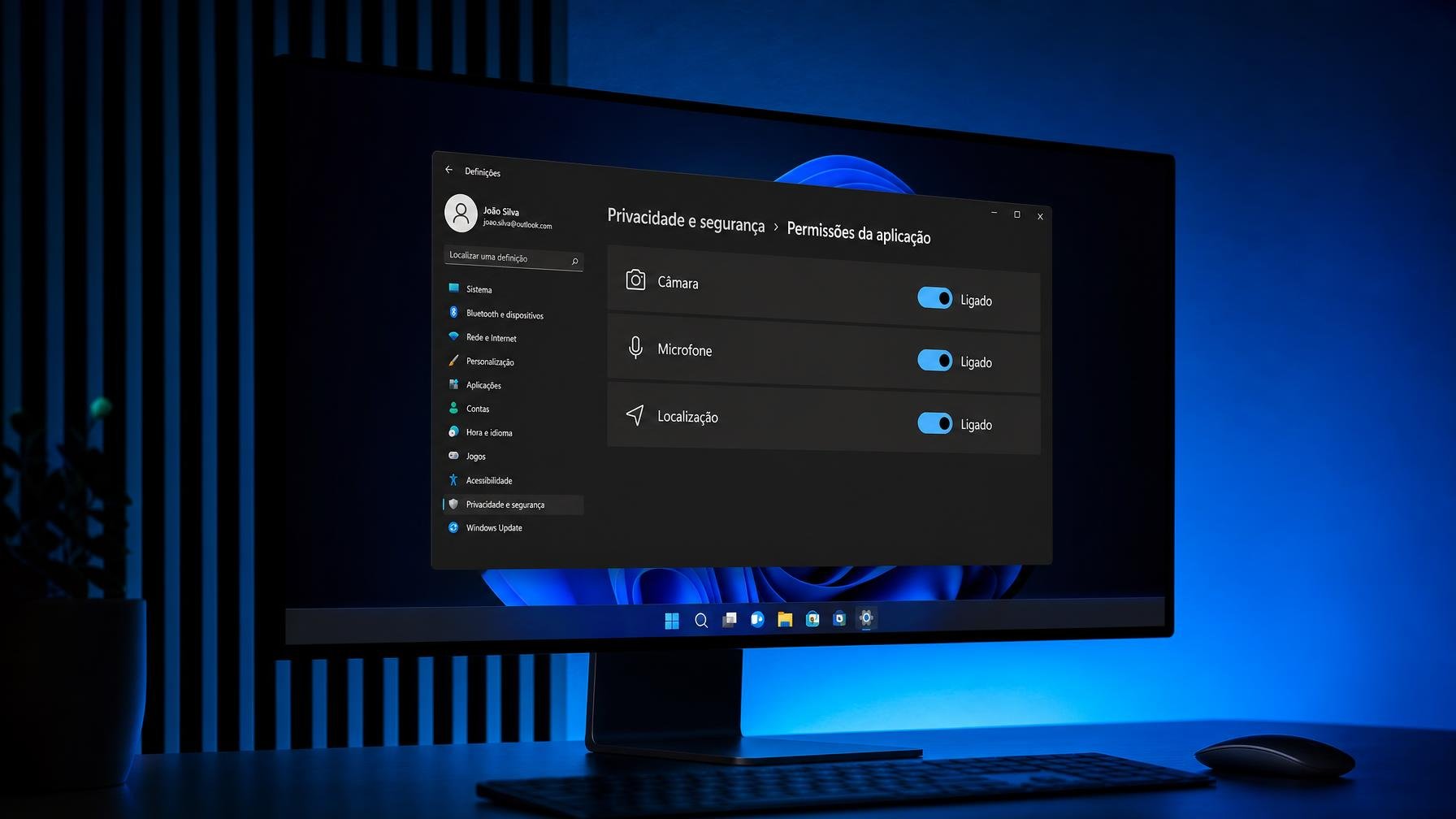This screenshot has width=1456, height=819.
Task: Click the João Silva account name
Action: pyautogui.click(x=500, y=211)
